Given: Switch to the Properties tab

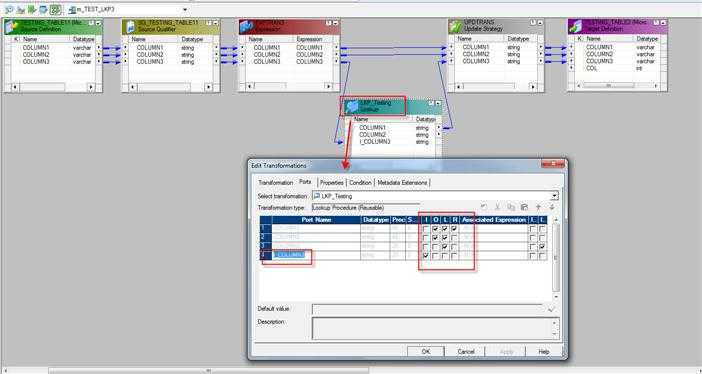Looking at the screenshot, I should point(332,183).
